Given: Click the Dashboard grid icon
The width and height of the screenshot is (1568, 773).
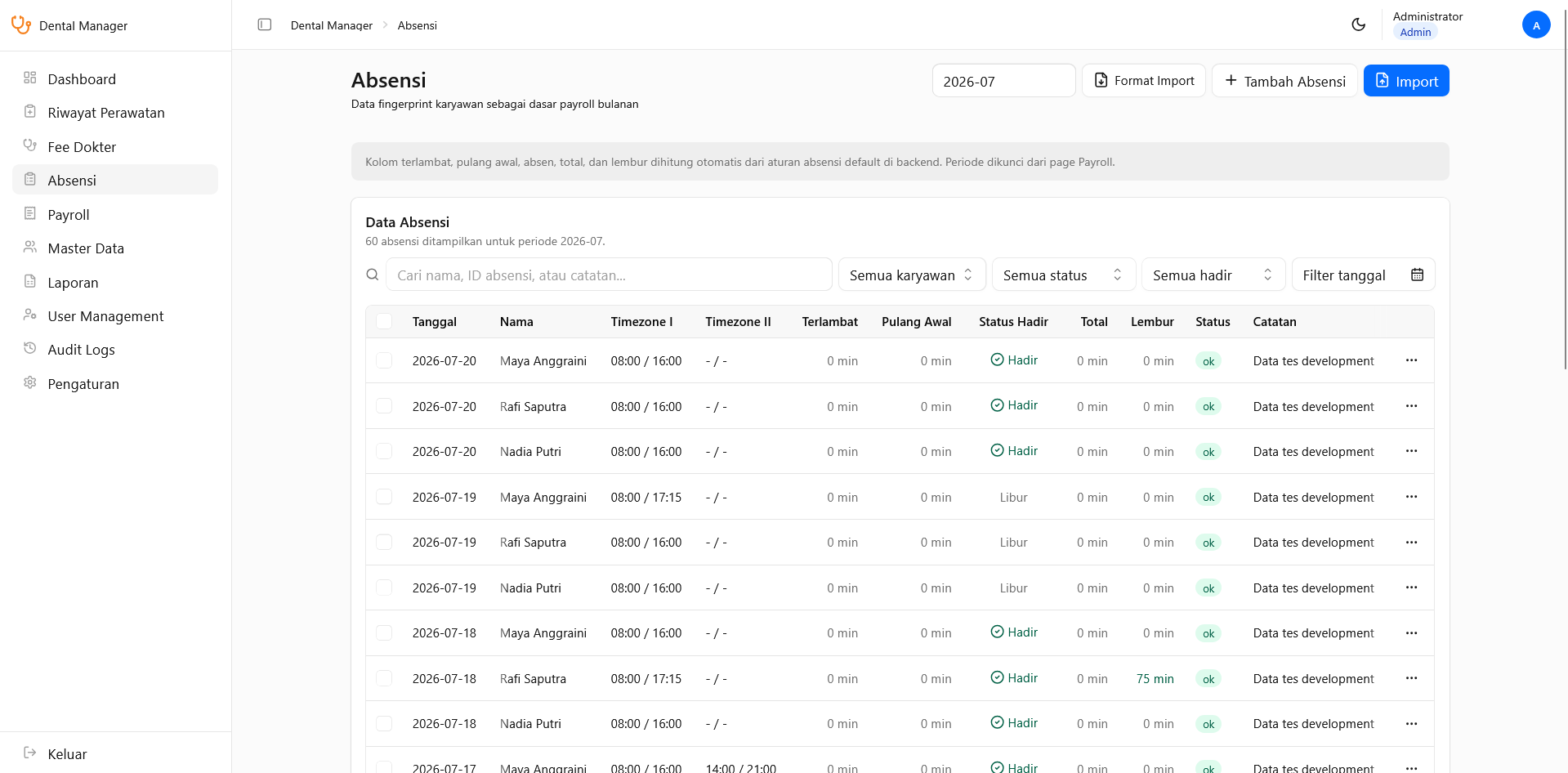Looking at the screenshot, I should [30, 78].
